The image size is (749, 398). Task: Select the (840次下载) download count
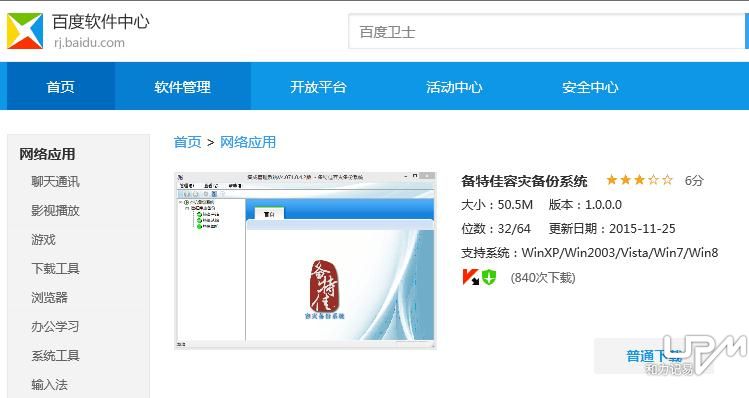(x=543, y=278)
